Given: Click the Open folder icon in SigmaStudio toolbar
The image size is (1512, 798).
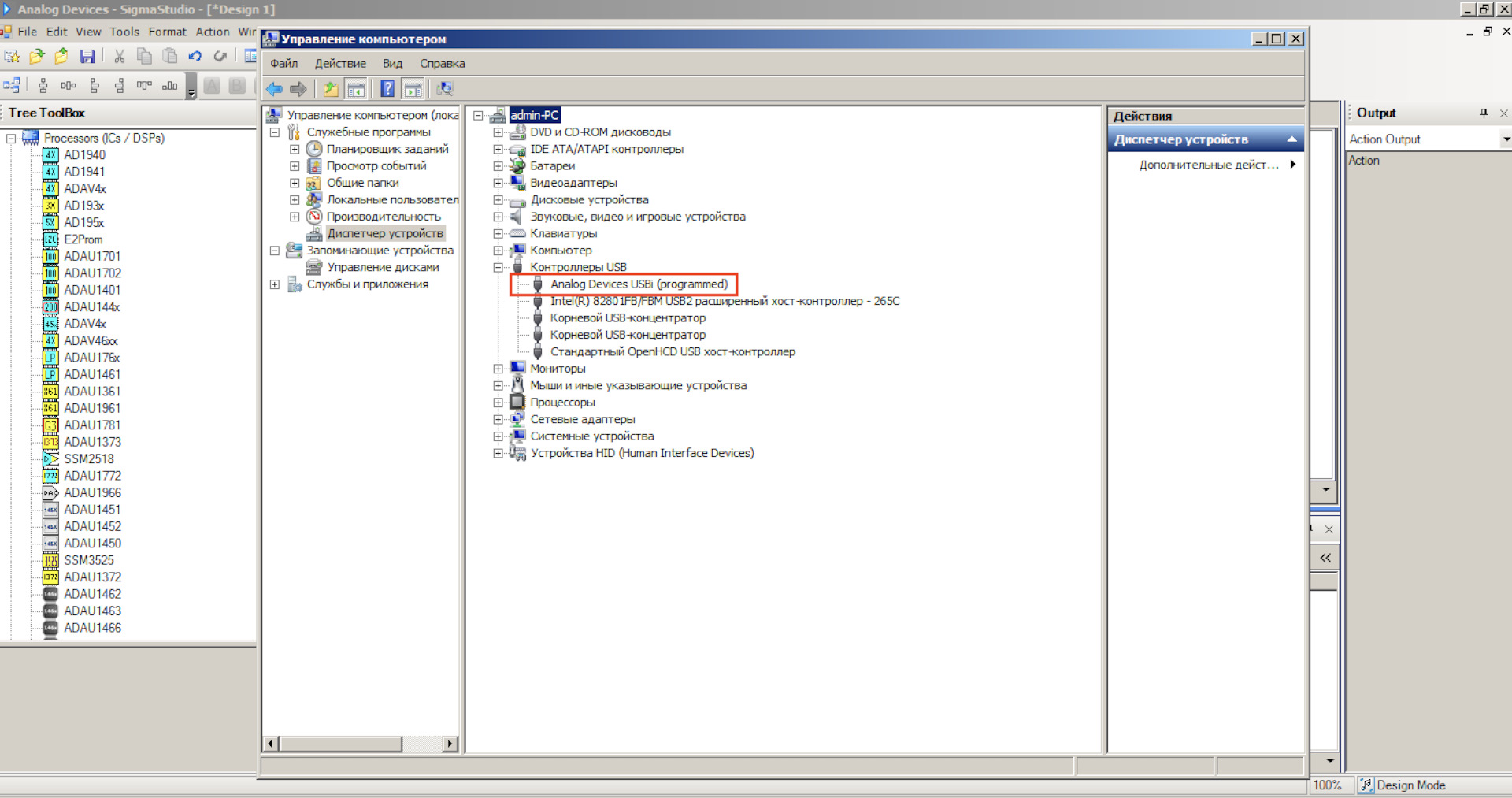Looking at the screenshot, I should point(37,56).
